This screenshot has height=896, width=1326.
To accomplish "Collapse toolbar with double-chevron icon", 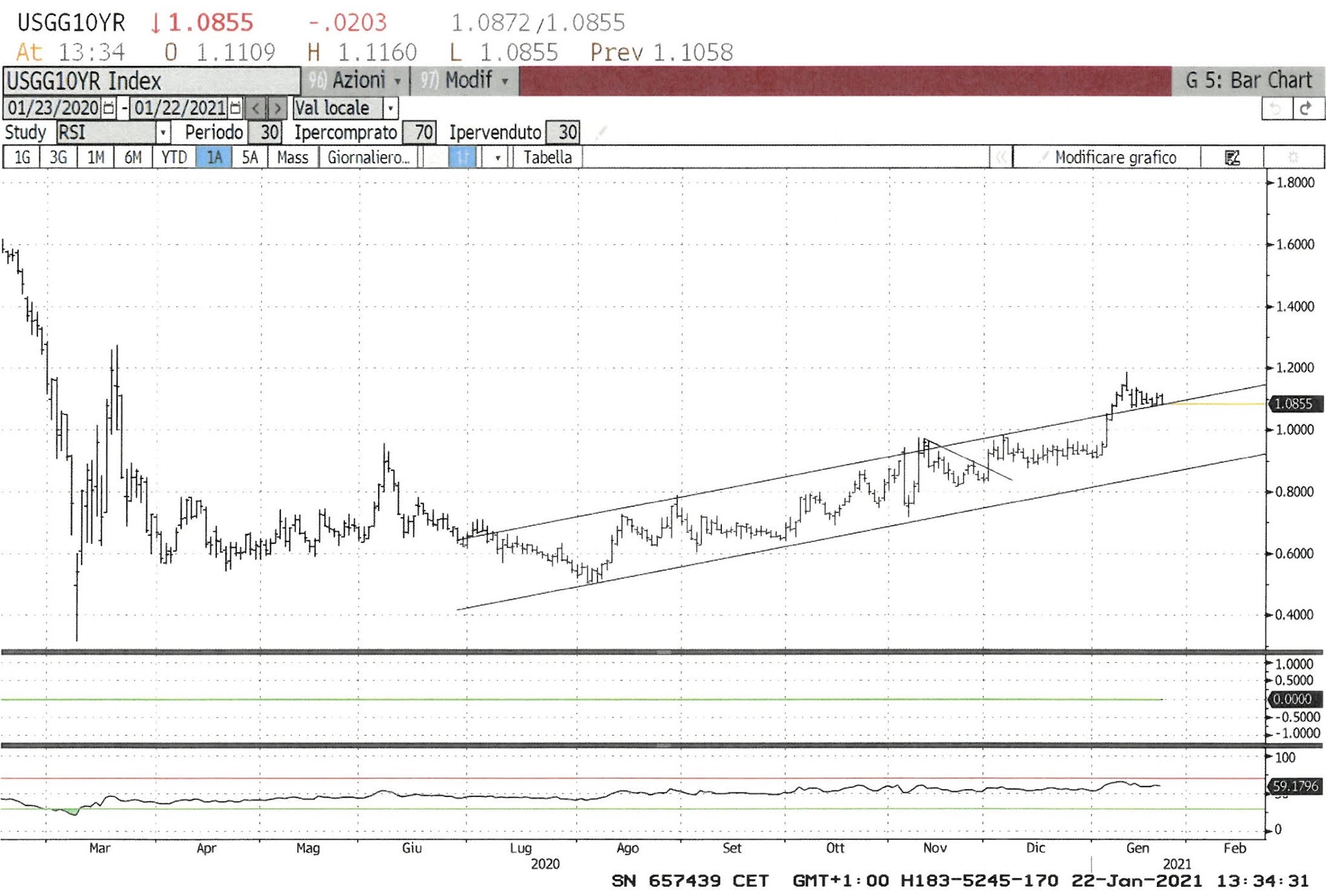I will [x=1001, y=157].
